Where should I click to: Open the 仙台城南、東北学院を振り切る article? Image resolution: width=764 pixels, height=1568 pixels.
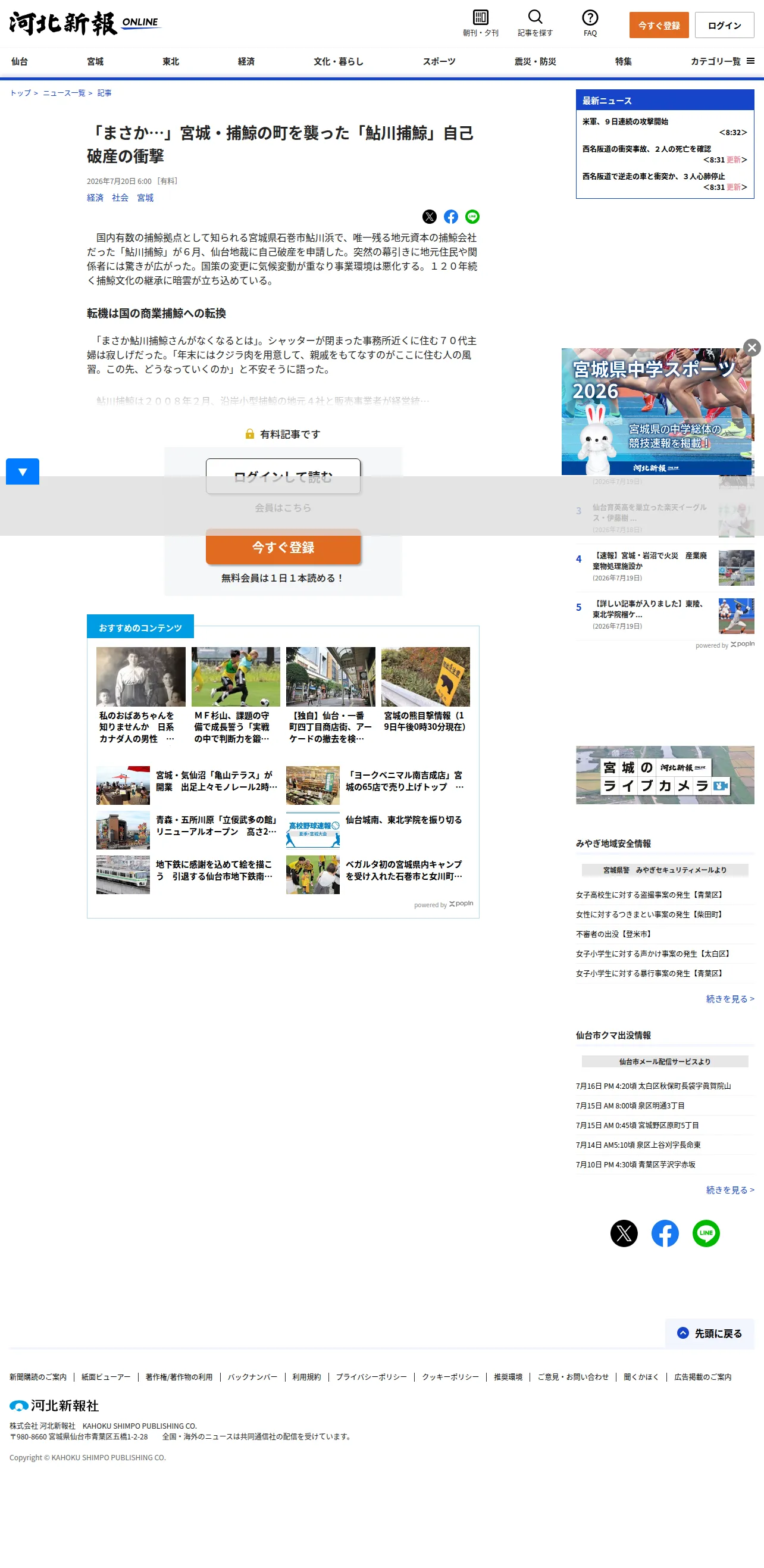point(378,830)
